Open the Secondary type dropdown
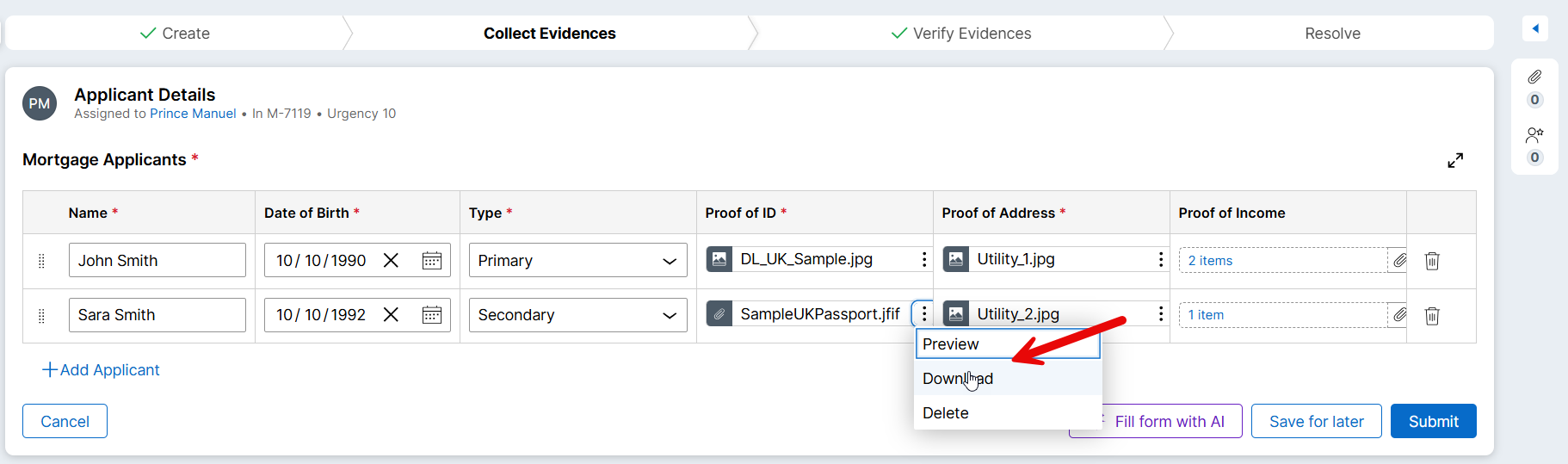 (577, 315)
